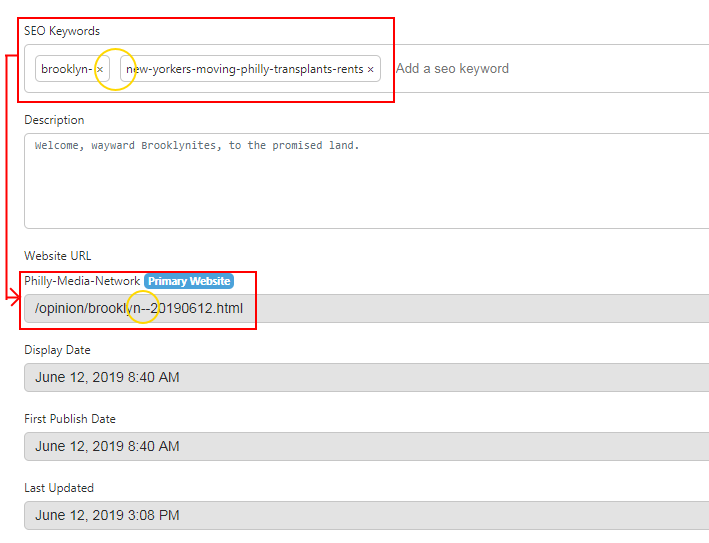The height and width of the screenshot is (543, 709).
Task: Click the 'Add a seo keyword' input
Action: [452, 69]
